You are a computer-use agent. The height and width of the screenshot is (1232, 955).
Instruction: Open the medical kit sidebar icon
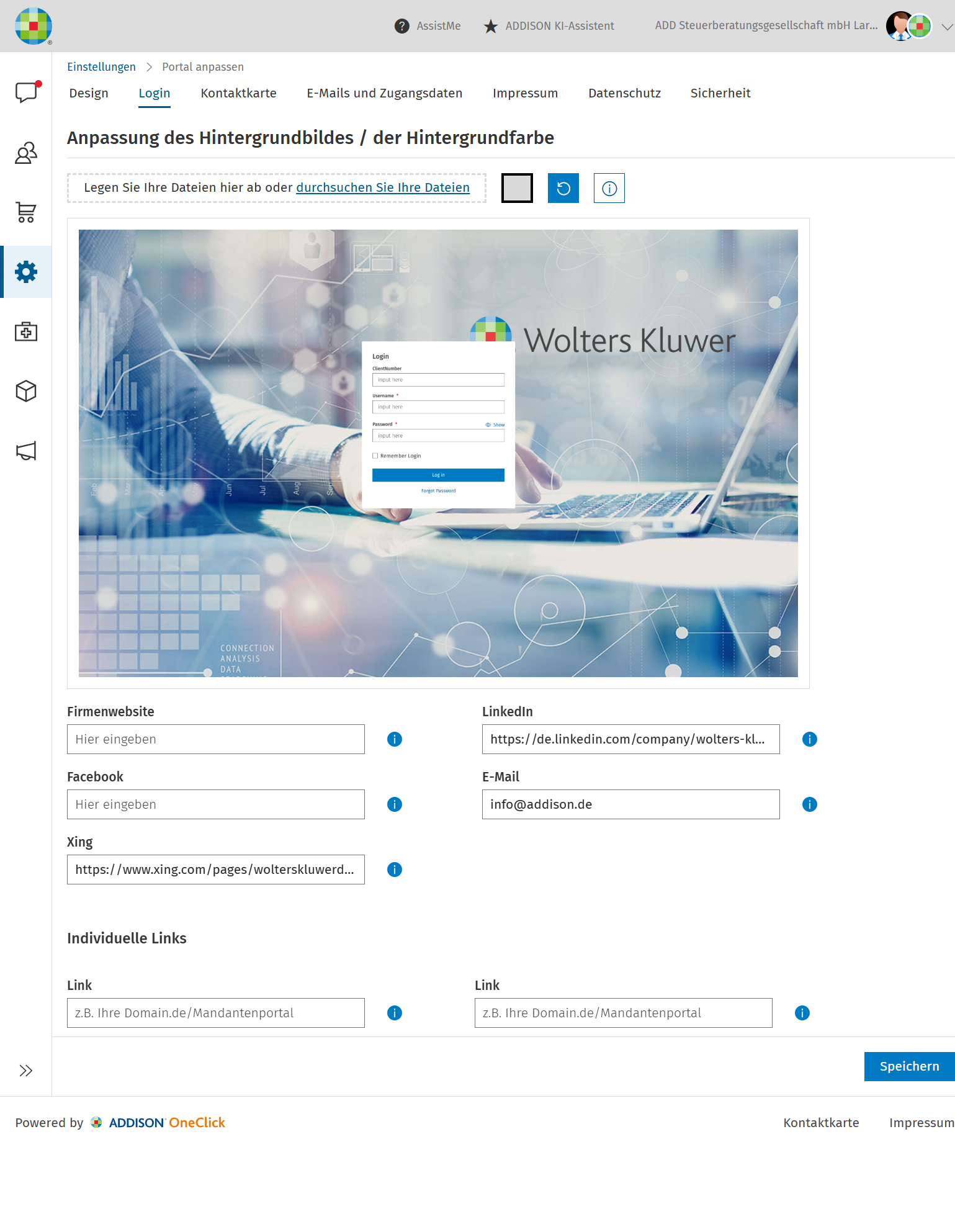(26, 331)
